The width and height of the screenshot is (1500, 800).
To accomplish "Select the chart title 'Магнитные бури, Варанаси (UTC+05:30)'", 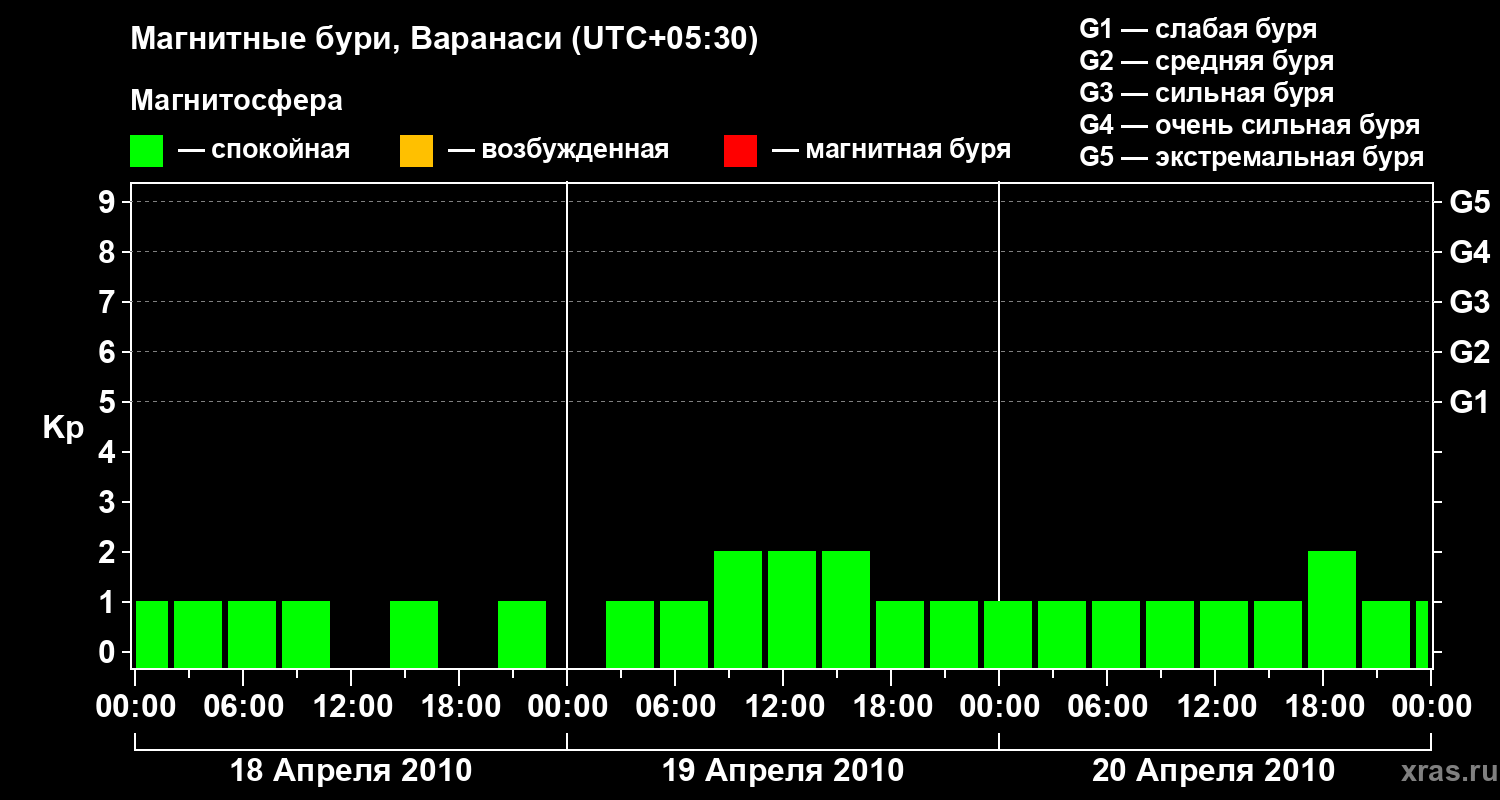I will tap(445, 39).
